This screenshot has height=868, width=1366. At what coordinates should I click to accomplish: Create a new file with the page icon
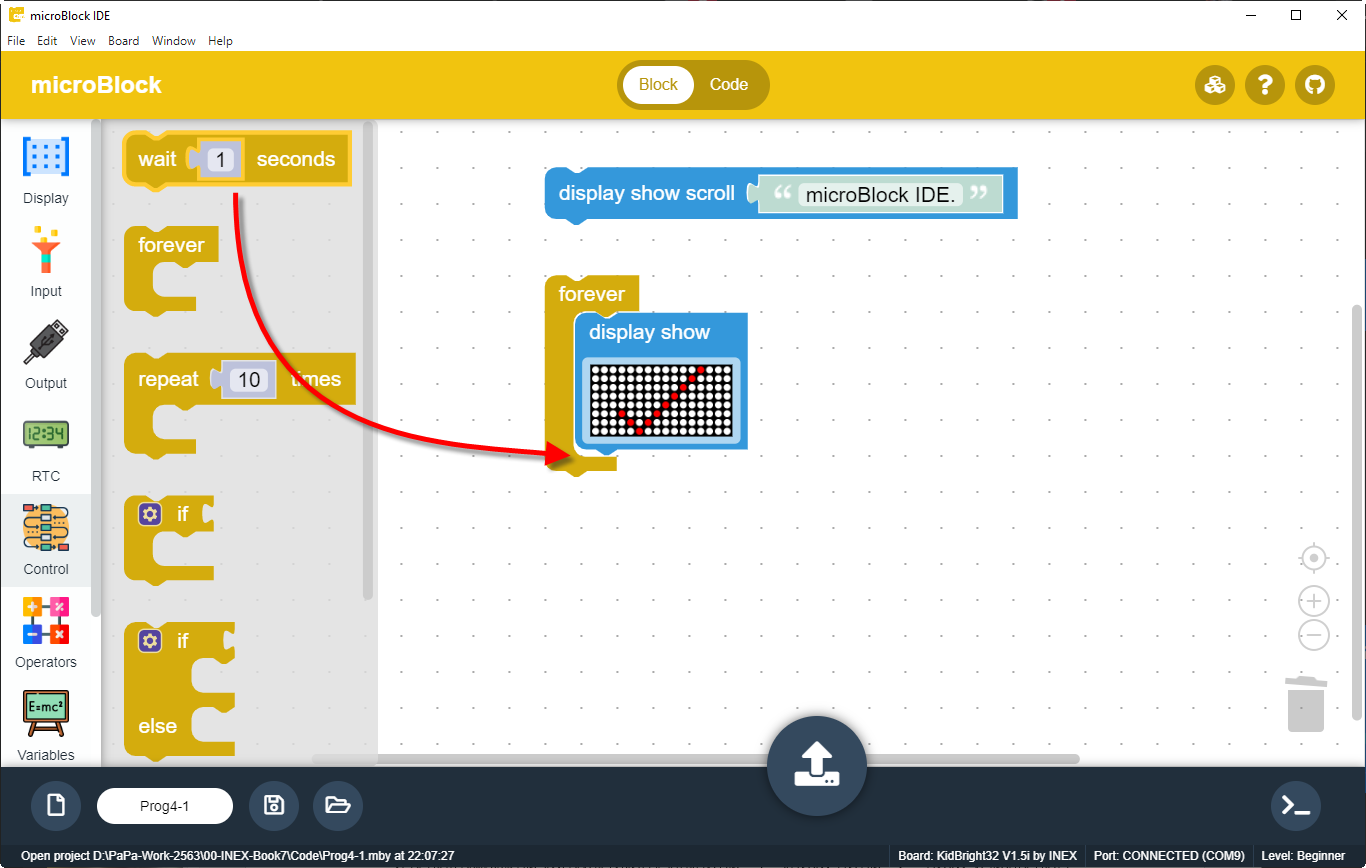[56, 805]
